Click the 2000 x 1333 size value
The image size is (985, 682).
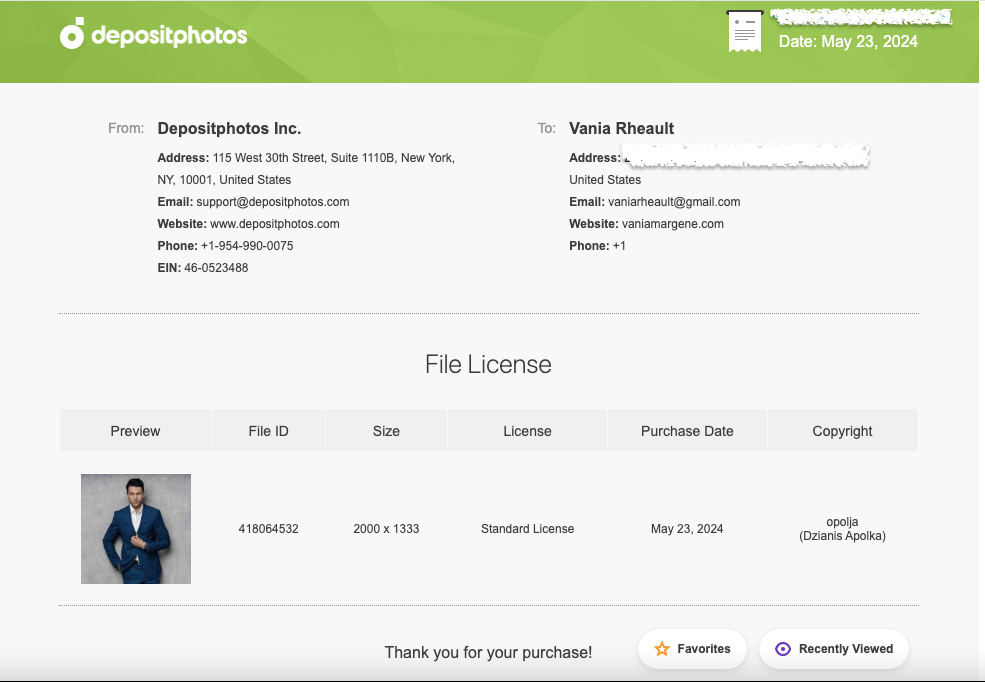(x=386, y=529)
